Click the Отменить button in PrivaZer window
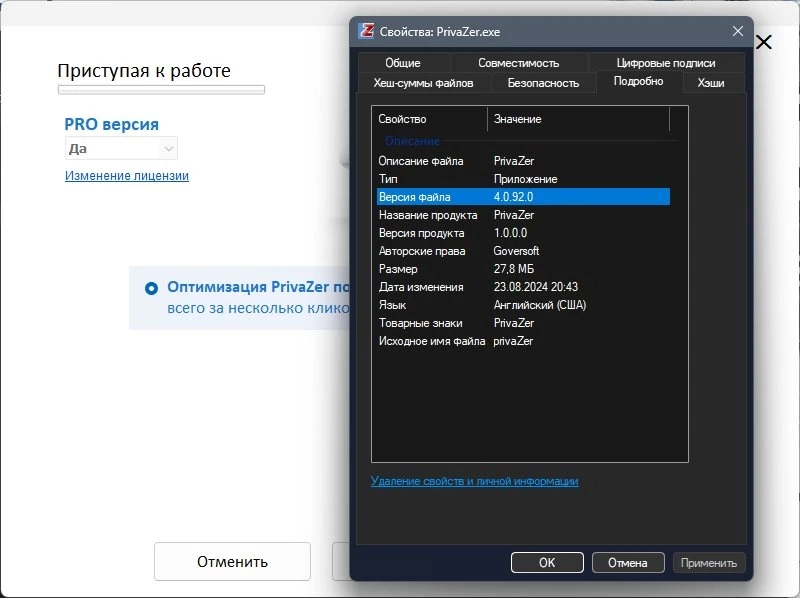The image size is (800, 598). click(x=232, y=562)
